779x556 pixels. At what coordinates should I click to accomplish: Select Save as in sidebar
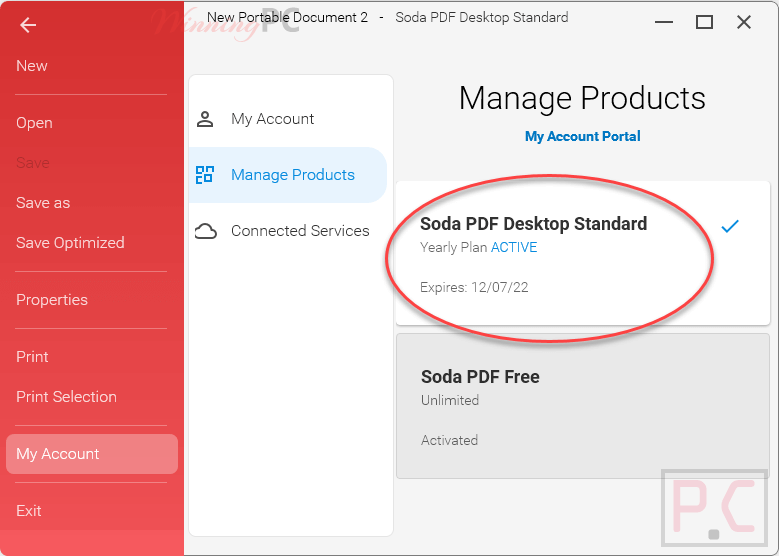click(43, 203)
